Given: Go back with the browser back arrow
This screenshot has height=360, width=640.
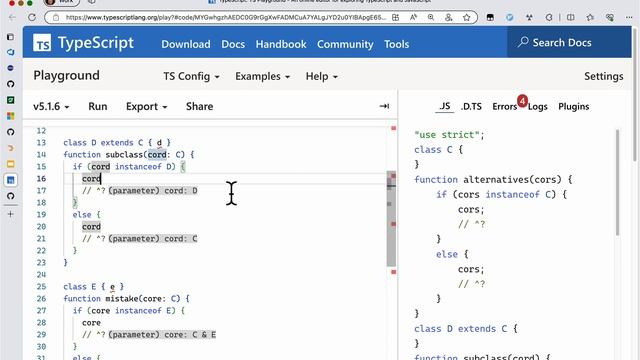Looking at the screenshot, I should (x=12, y=18).
